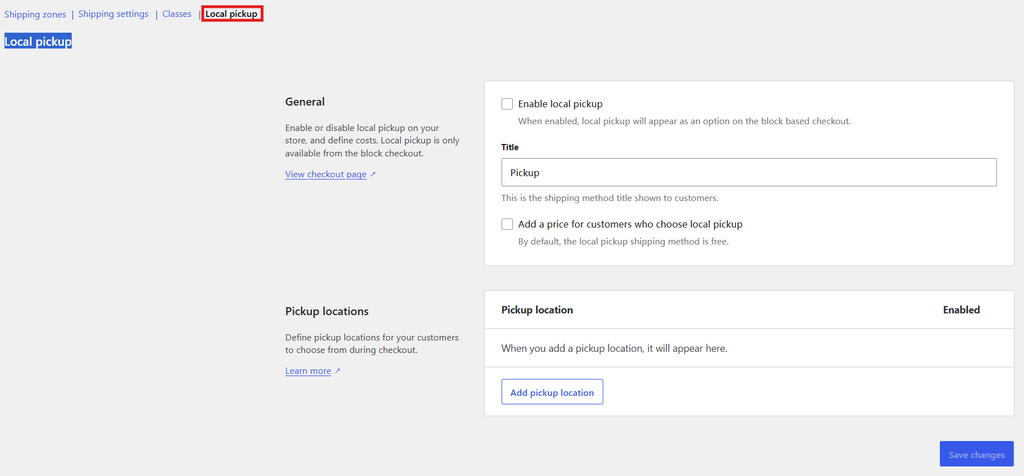Tick the Enable local pickup checkbox
This screenshot has width=1024, height=476.
click(507, 104)
